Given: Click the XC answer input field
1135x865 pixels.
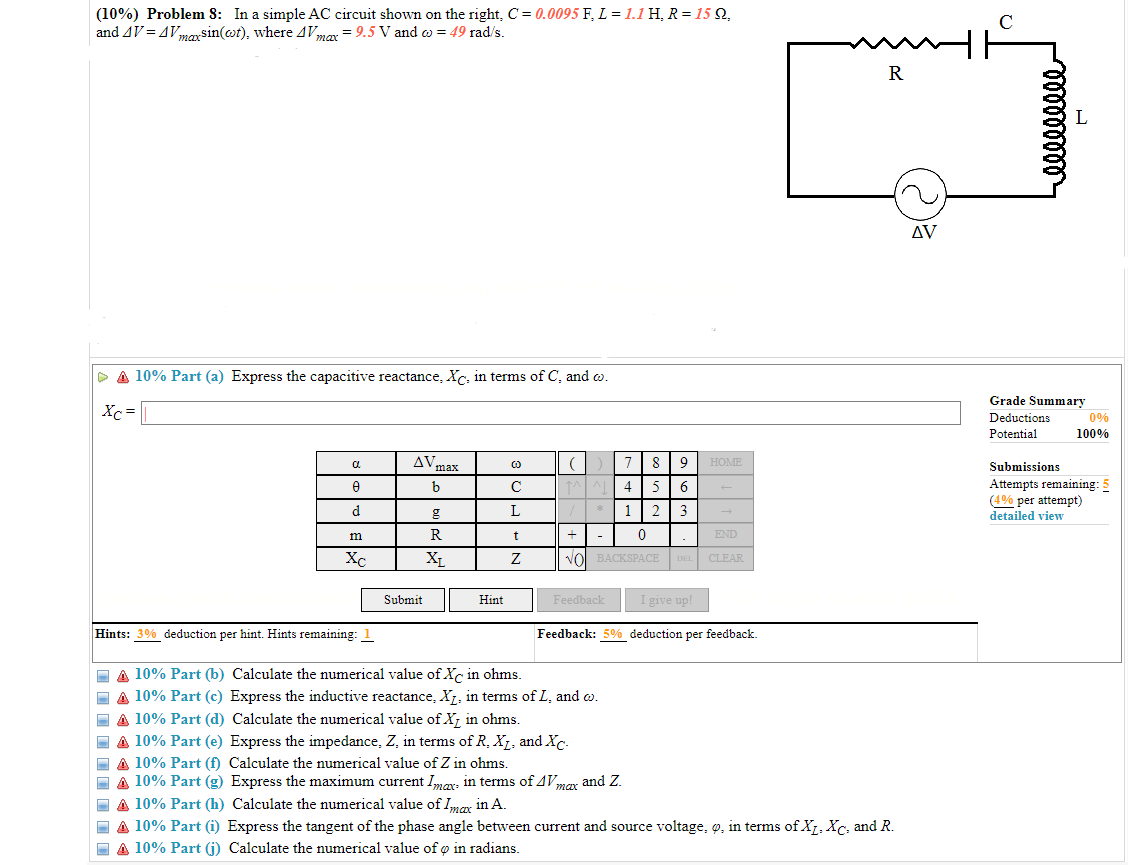Looking at the screenshot, I should tap(550, 413).
